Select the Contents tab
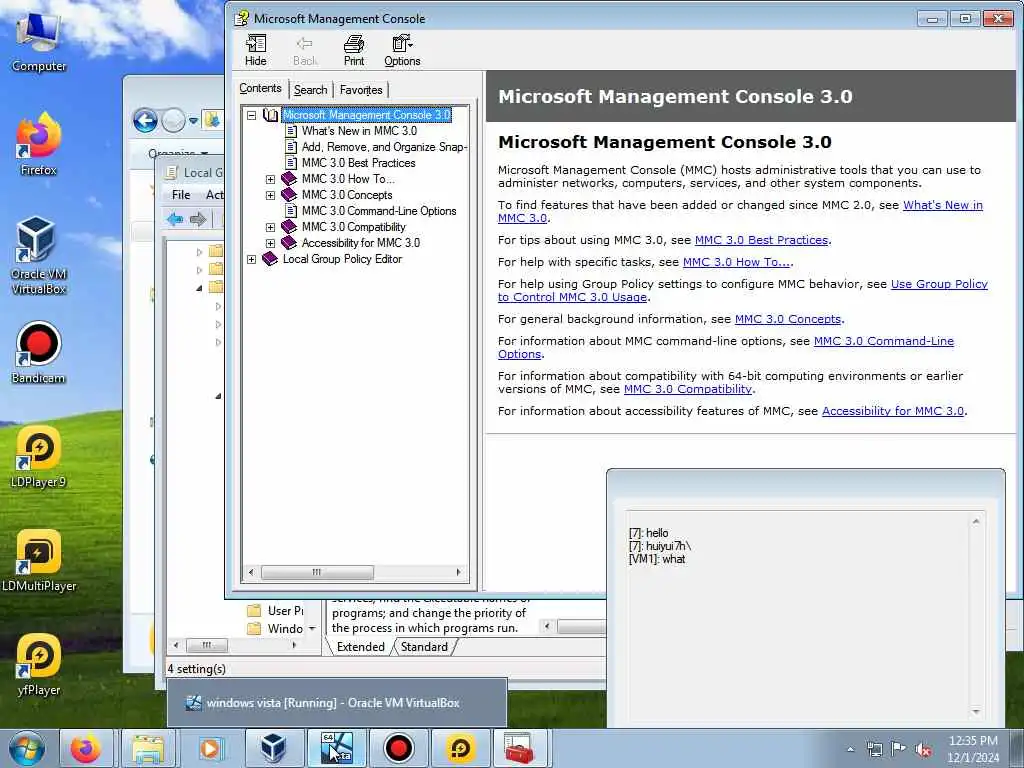This screenshot has width=1024, height=768. (260, 88)
